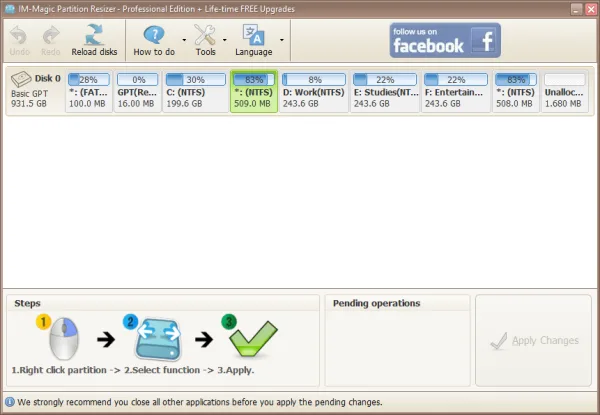Open the How to do help icon
Screen dimensions: 600x415
click(x=154, y=35)
